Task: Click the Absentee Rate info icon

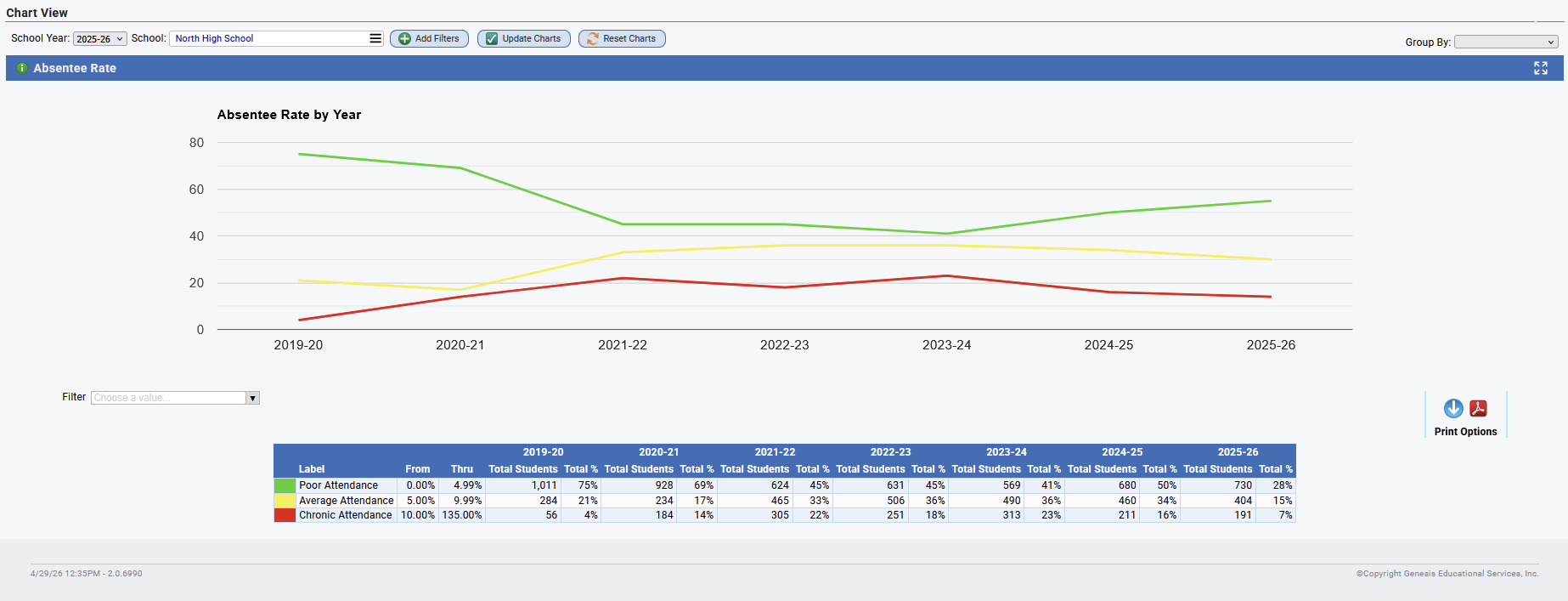Action: click(22, 68)
